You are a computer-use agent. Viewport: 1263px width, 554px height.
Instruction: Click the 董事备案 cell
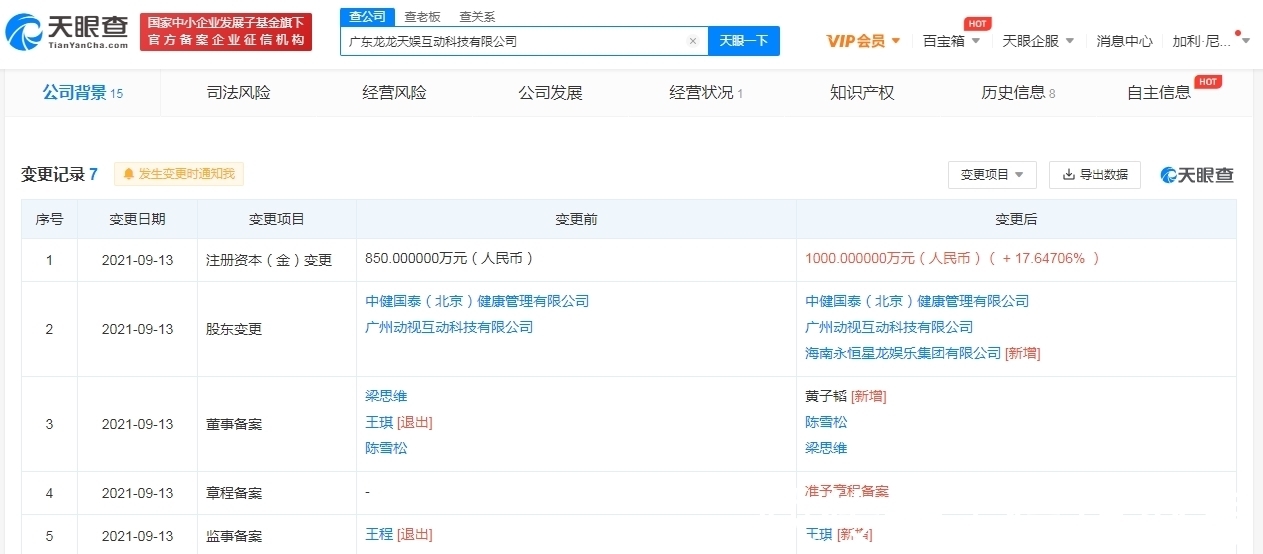tap(277, 424)
